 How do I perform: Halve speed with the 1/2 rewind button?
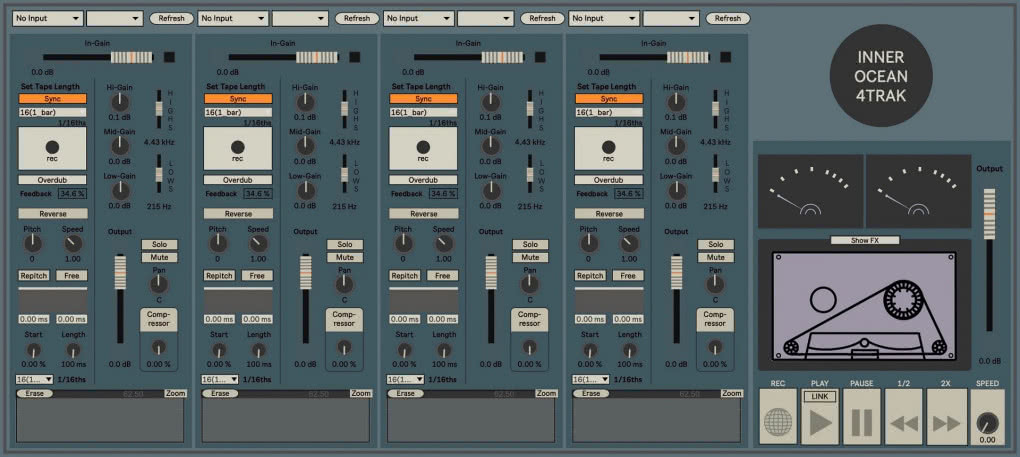904,417
